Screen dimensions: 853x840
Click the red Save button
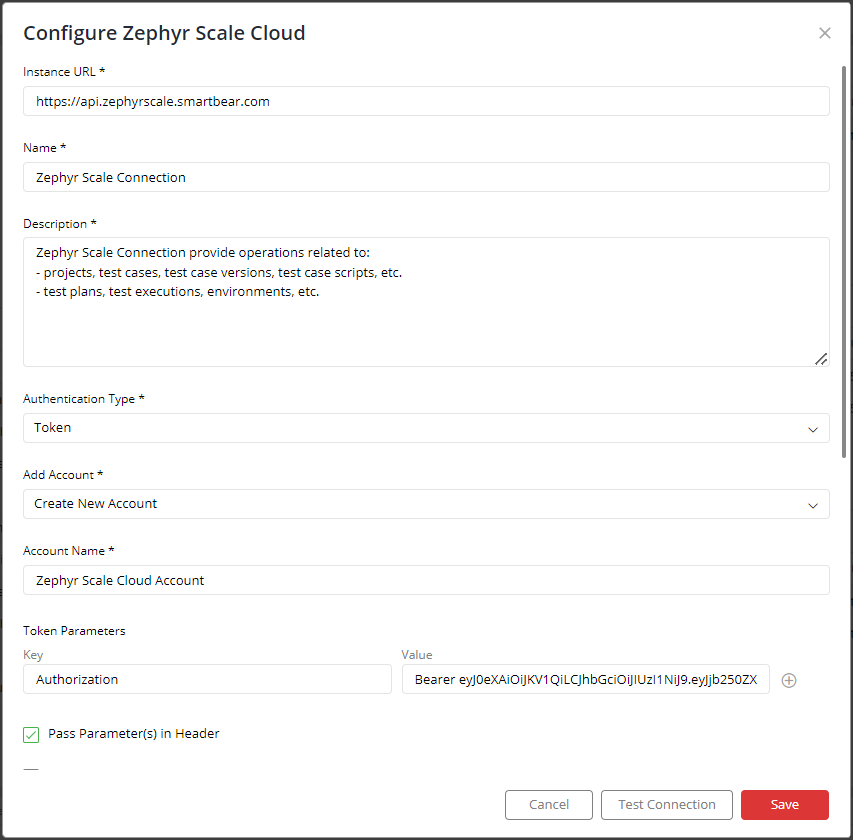(x=784, y=805)
